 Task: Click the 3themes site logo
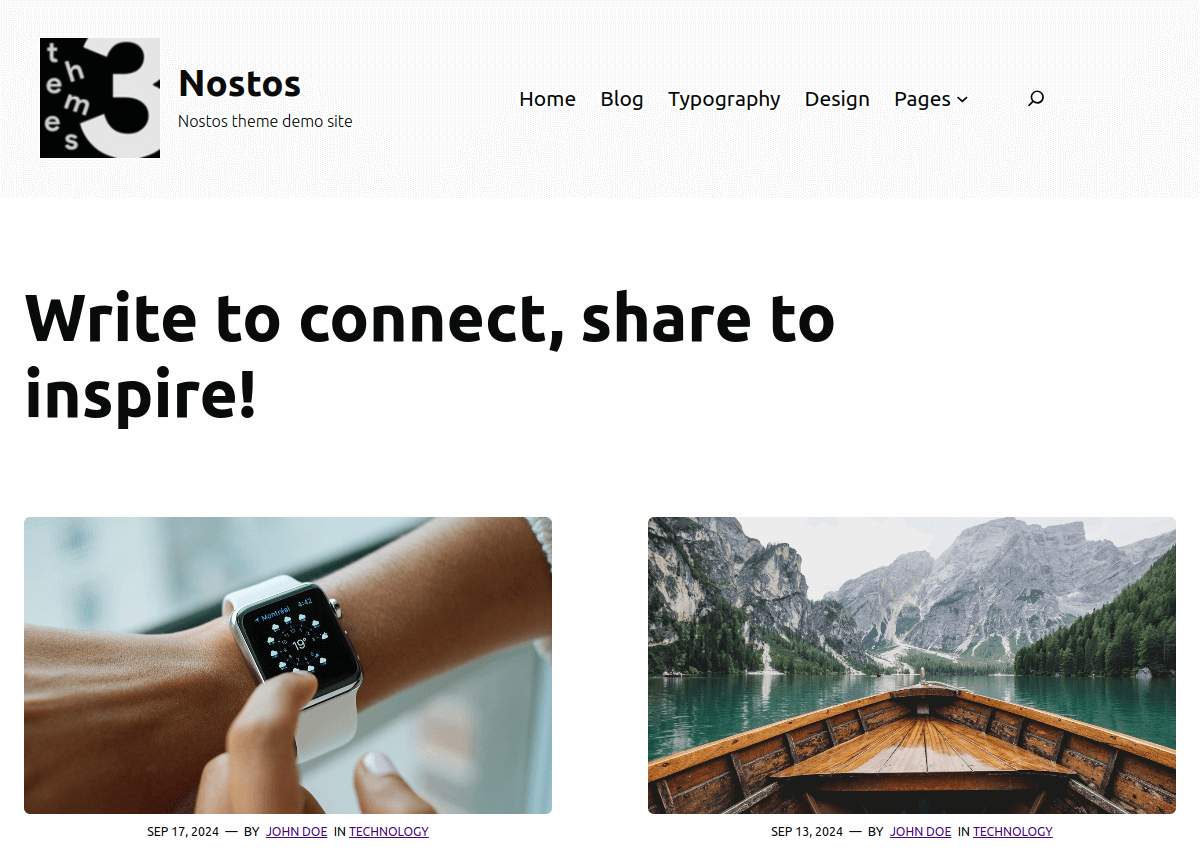point(100,98)
